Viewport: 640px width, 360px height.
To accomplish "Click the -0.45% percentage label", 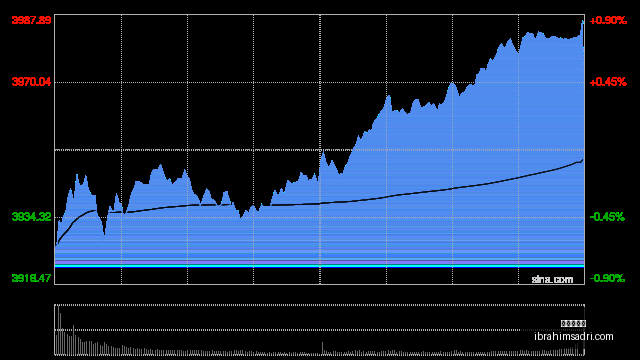I will click(607, 217).
